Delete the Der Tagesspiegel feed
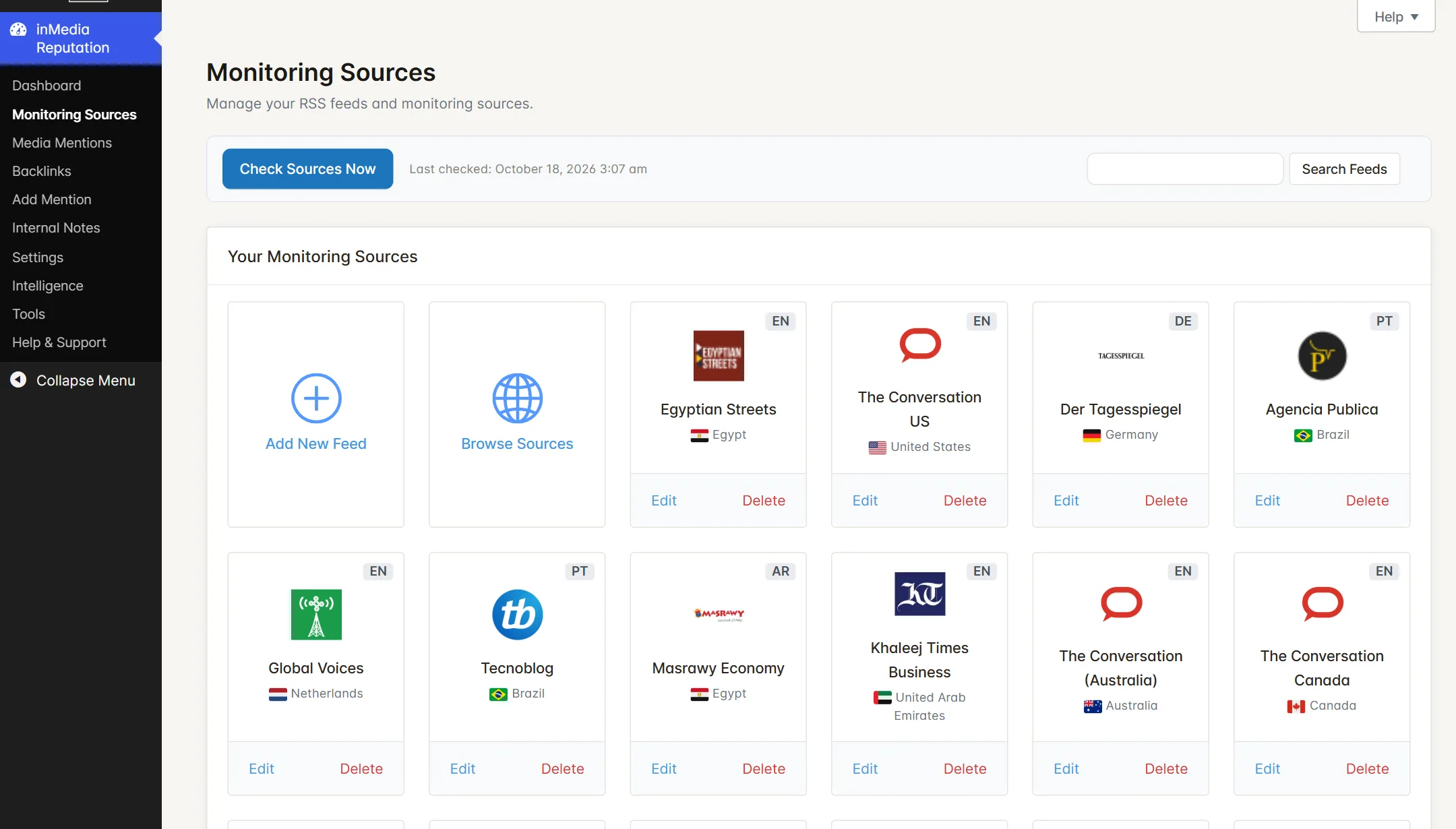1456x829 pixels. pos(1166,501)
